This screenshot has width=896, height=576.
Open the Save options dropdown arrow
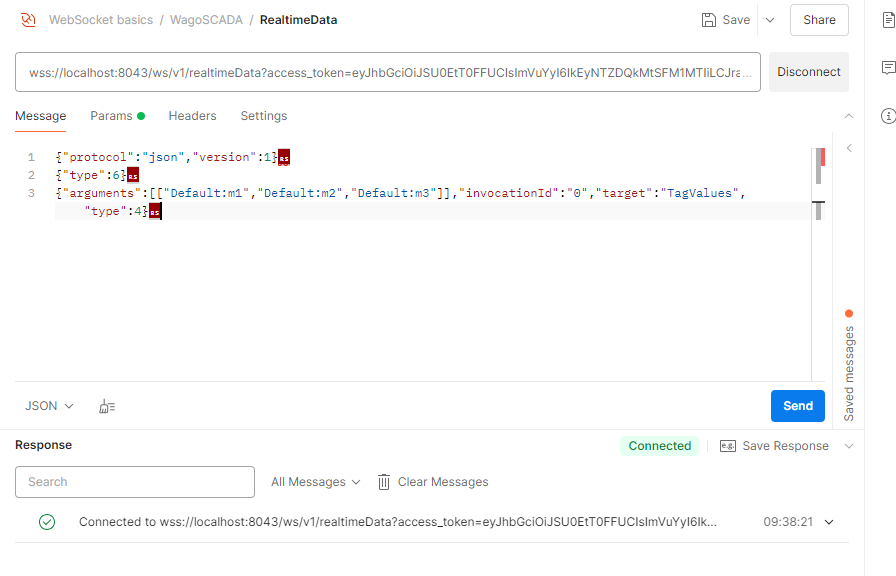pos(769,20)
